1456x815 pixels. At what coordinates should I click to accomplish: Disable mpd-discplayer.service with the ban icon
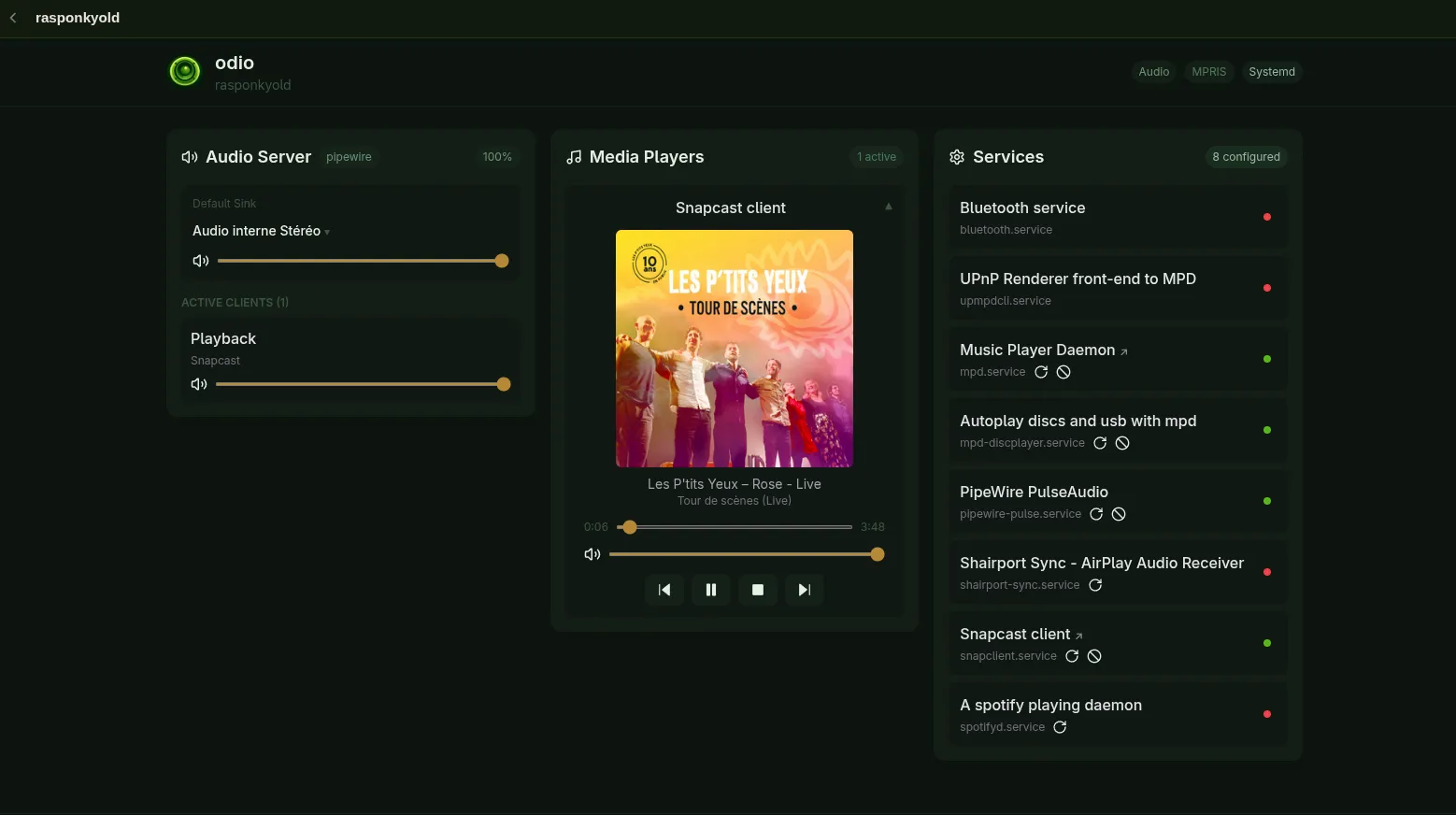pyautogui.click(x=1122, y=443)
